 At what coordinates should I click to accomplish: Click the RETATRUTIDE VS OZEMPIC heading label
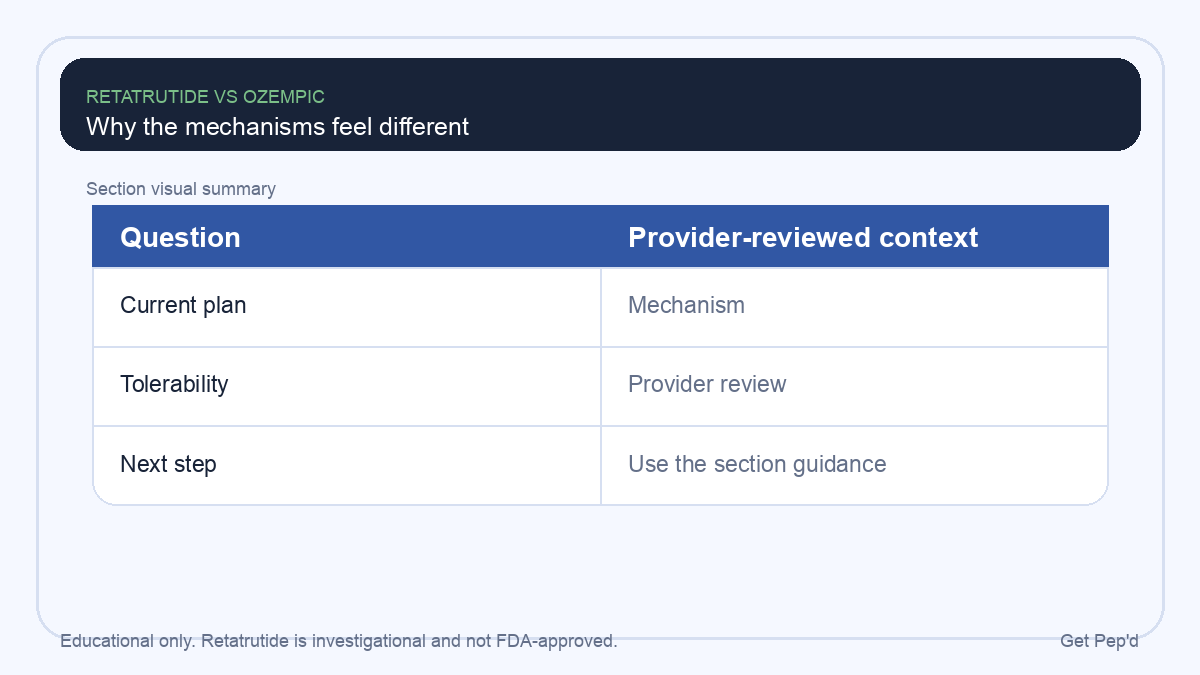pyautogui.click(x=205, y=97)
